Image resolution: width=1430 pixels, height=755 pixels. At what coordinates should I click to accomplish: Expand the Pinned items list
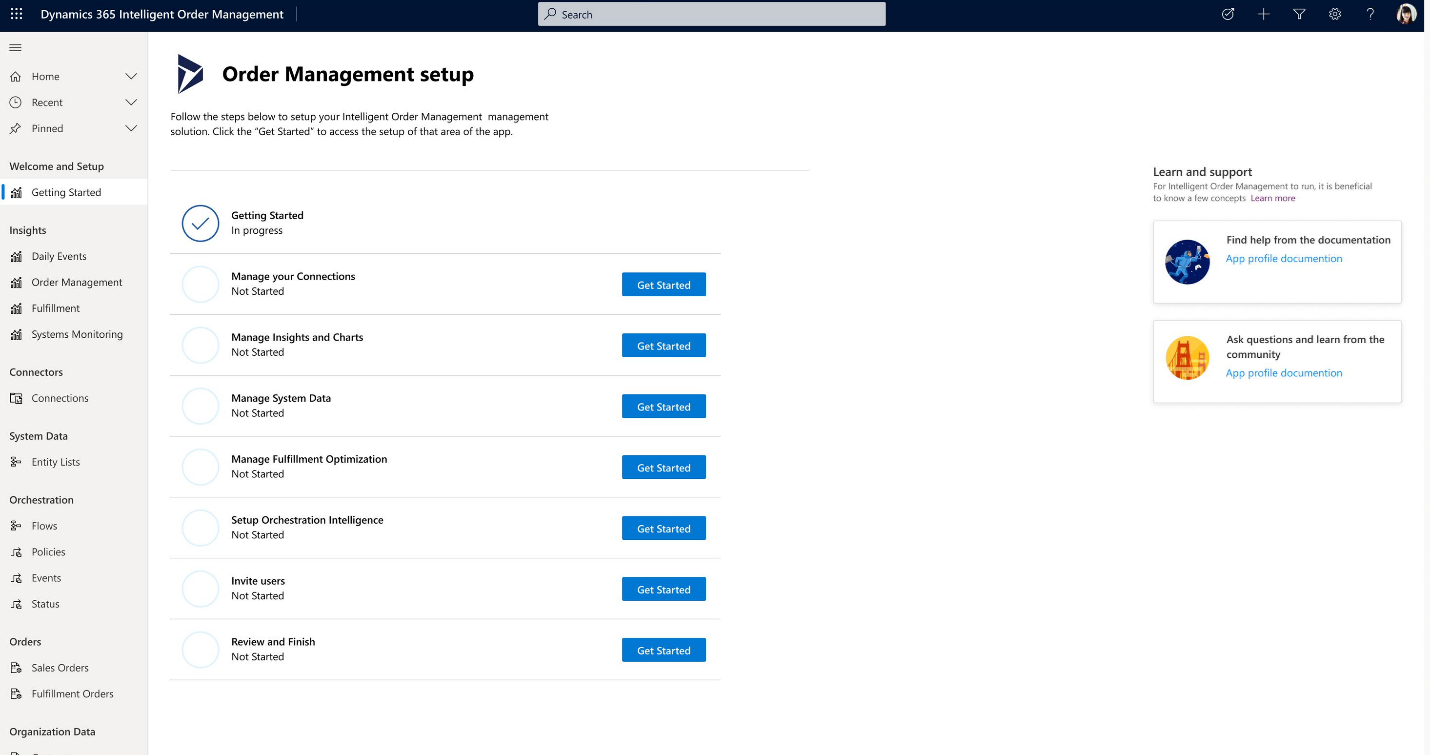(130, 127)
